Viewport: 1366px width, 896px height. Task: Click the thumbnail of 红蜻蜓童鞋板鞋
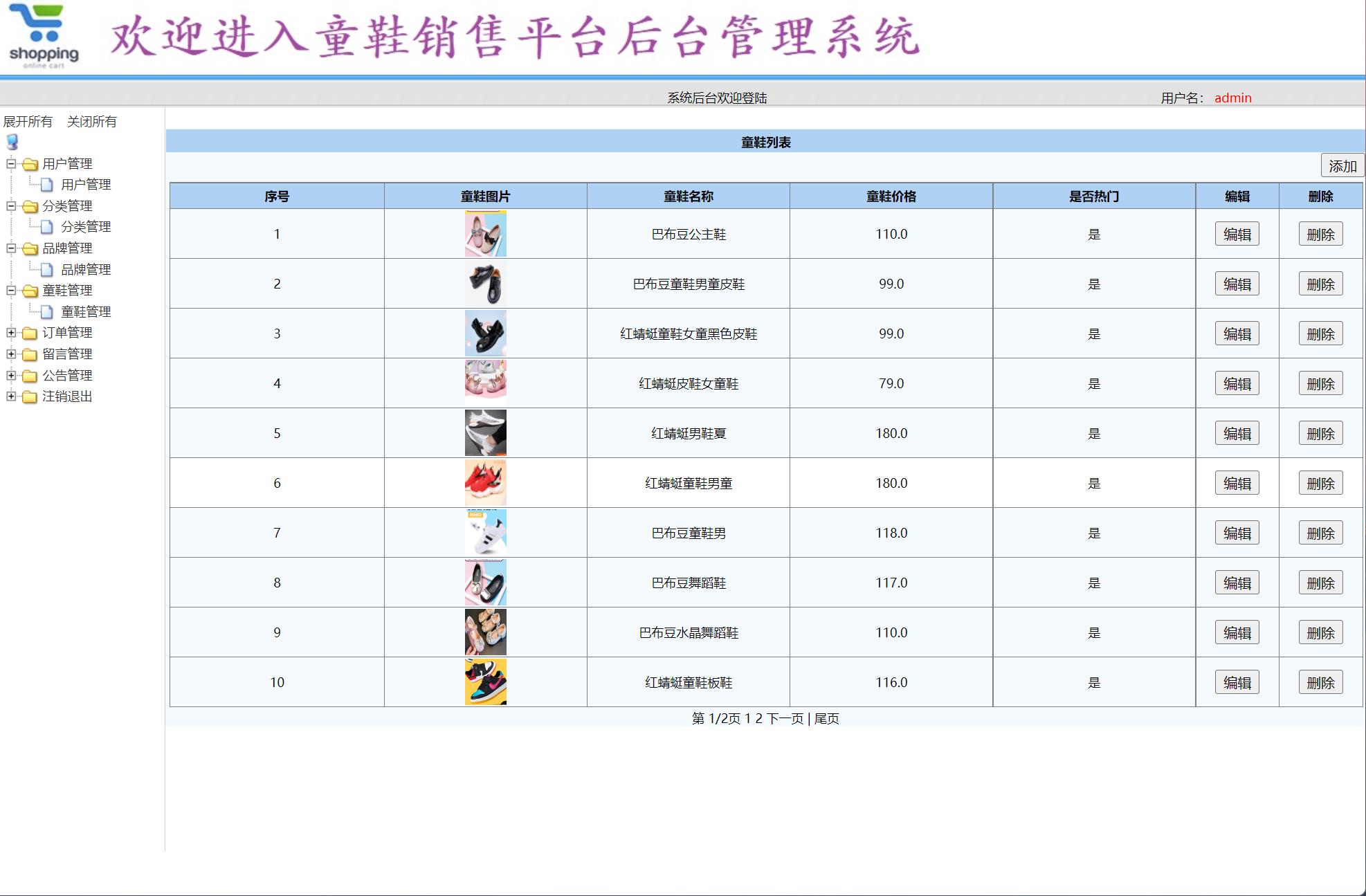click(x=484, y=682)
